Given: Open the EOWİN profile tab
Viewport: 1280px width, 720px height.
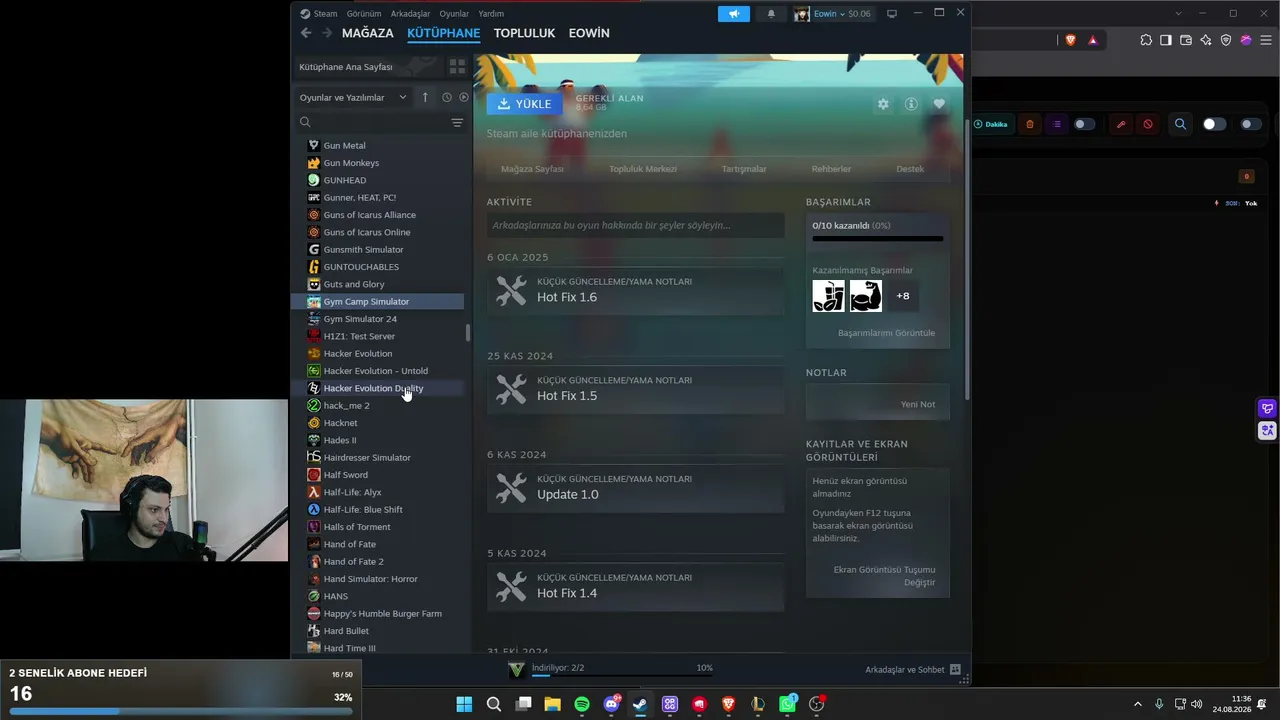Looking at the screenshot, I should (589, 33).
